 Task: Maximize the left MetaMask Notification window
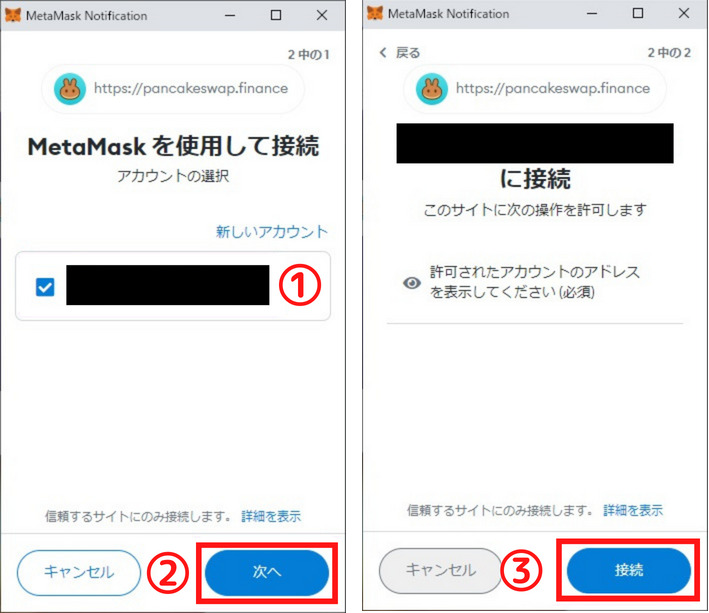[276, 15]
